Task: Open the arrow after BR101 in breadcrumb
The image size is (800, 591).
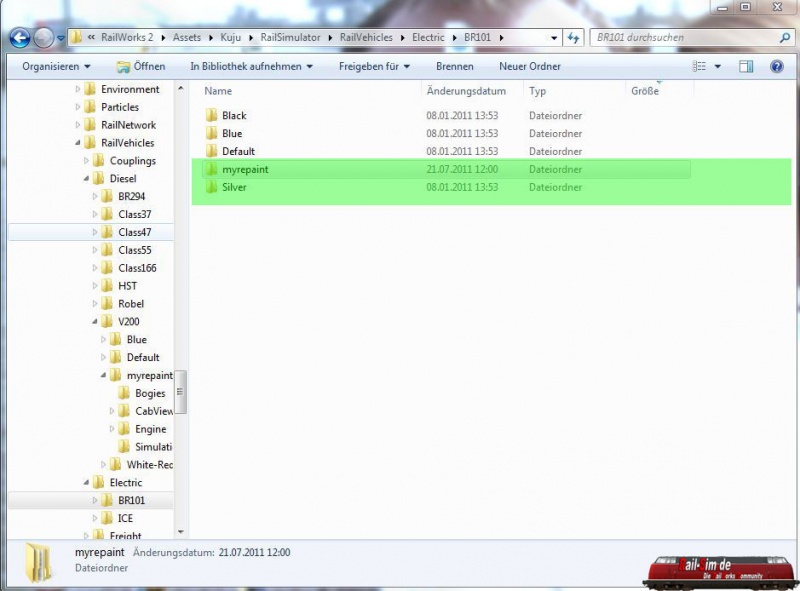Action: [502, 38]
